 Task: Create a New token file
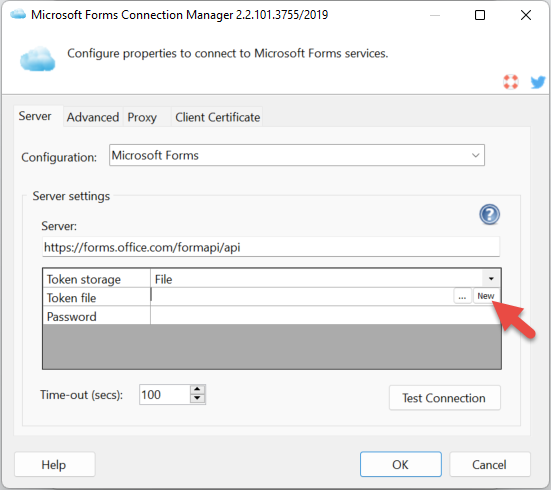pos(486,296)
